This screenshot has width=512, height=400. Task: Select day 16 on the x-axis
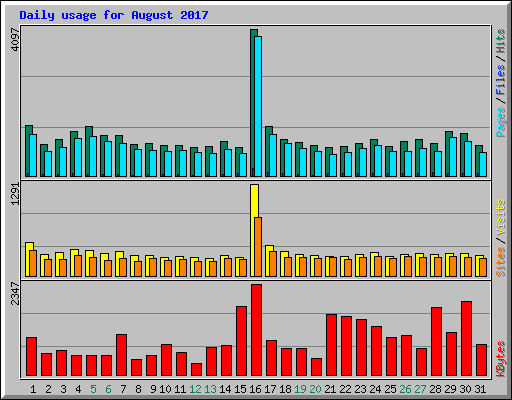click(255, 389)
